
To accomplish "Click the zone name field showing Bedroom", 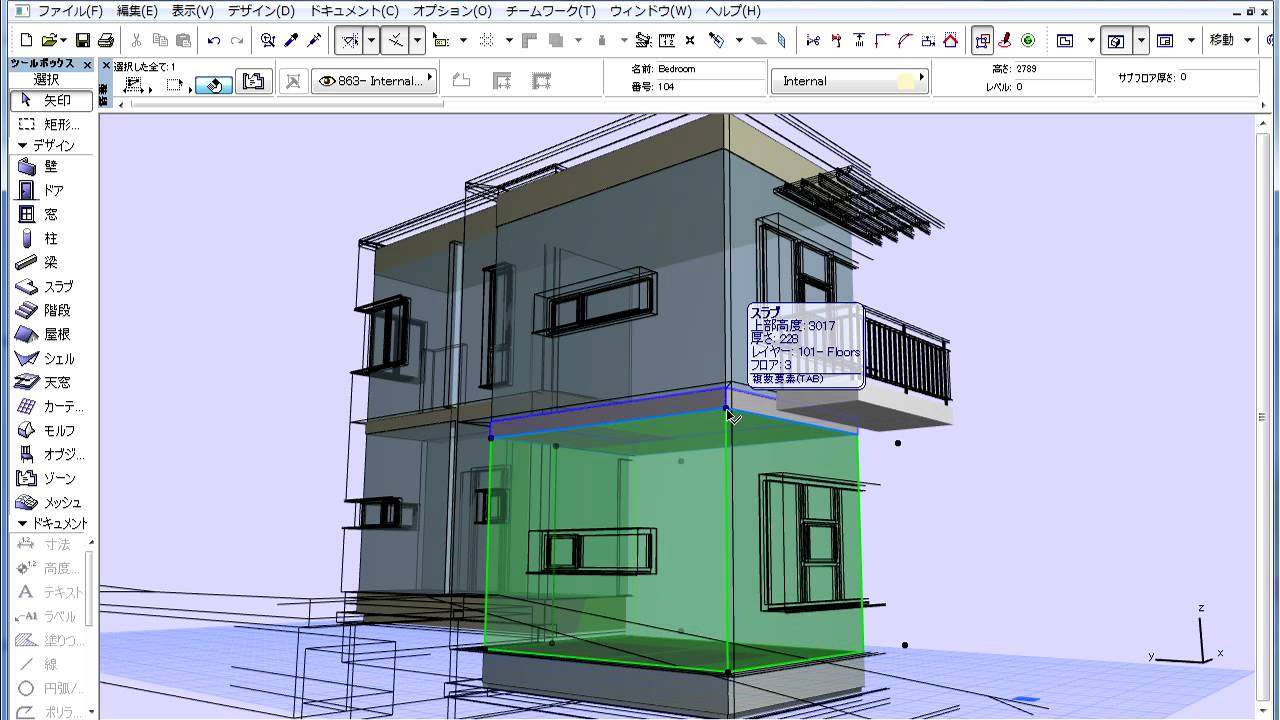I will (x=712, y=69).
